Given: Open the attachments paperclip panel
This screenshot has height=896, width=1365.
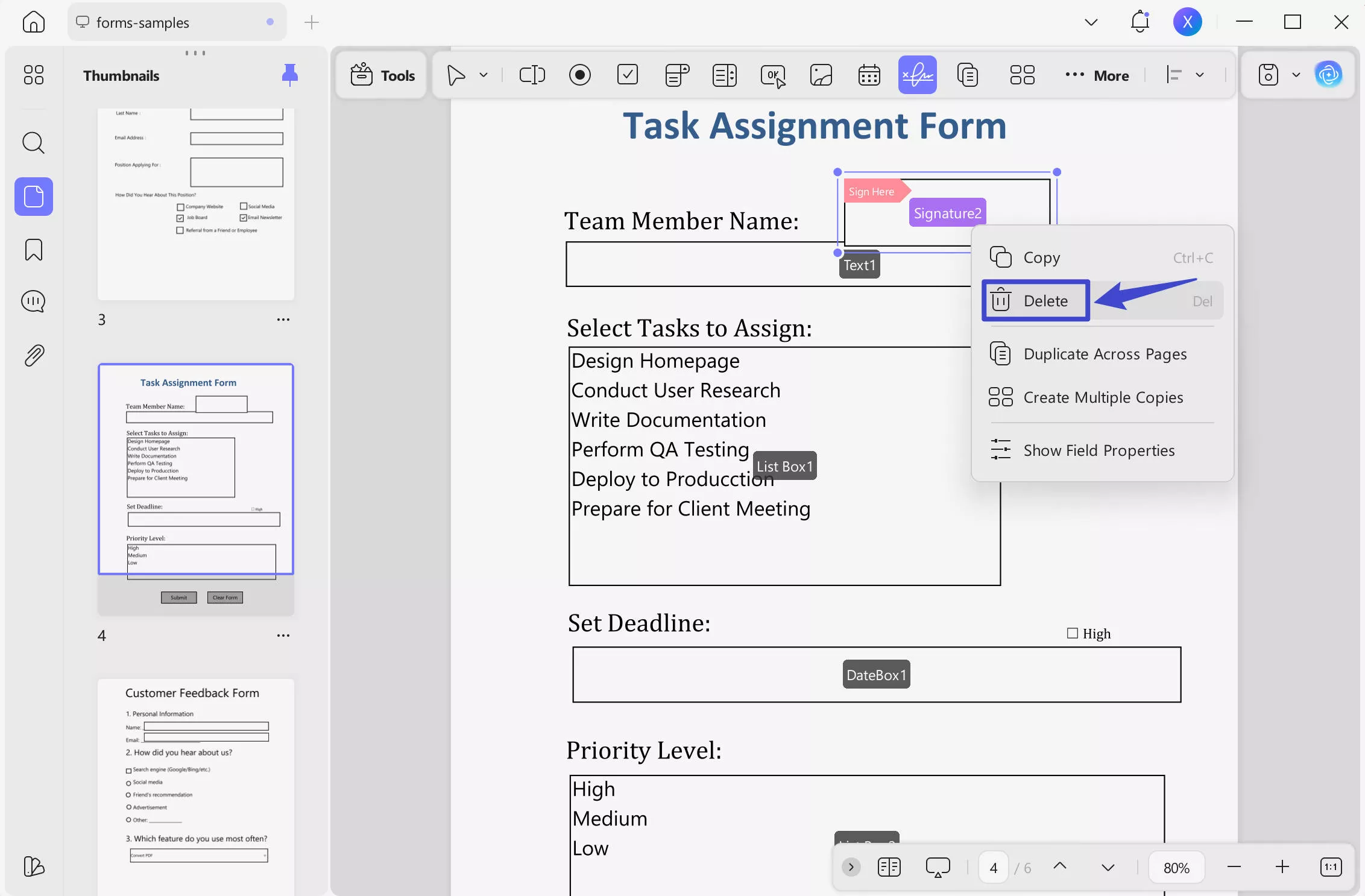Looking at the screenshot, I should [33, 356].
